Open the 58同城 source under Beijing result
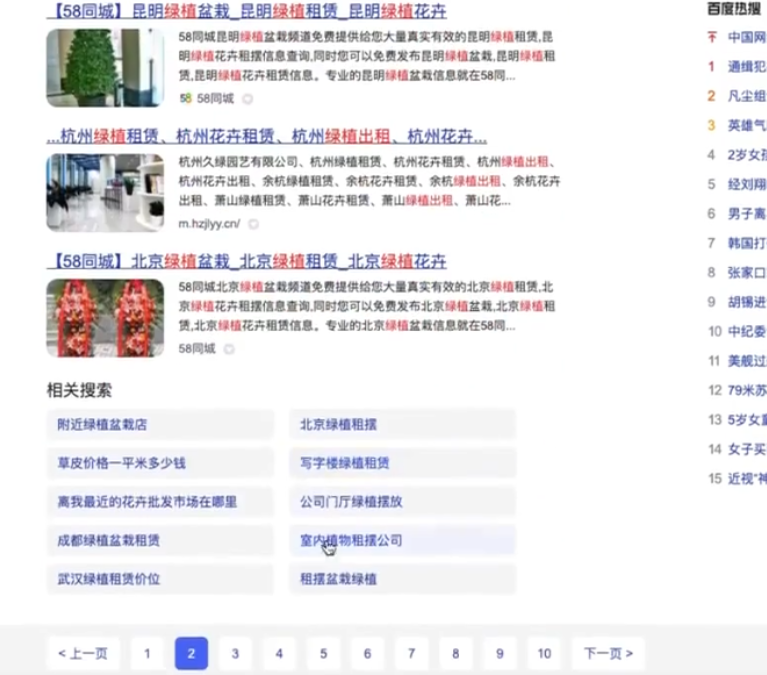Viewport: 767px width, 675px height. tap(197, 349)
